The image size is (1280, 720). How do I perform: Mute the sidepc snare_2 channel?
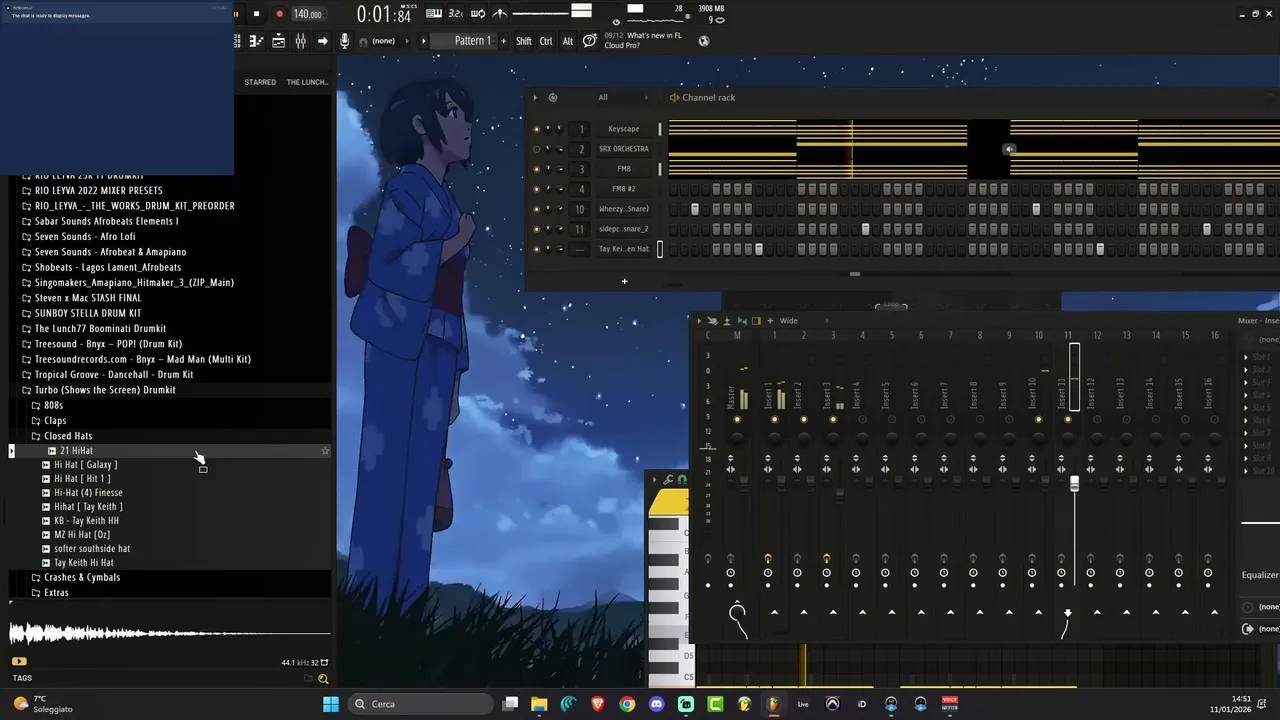pos(536,229)
